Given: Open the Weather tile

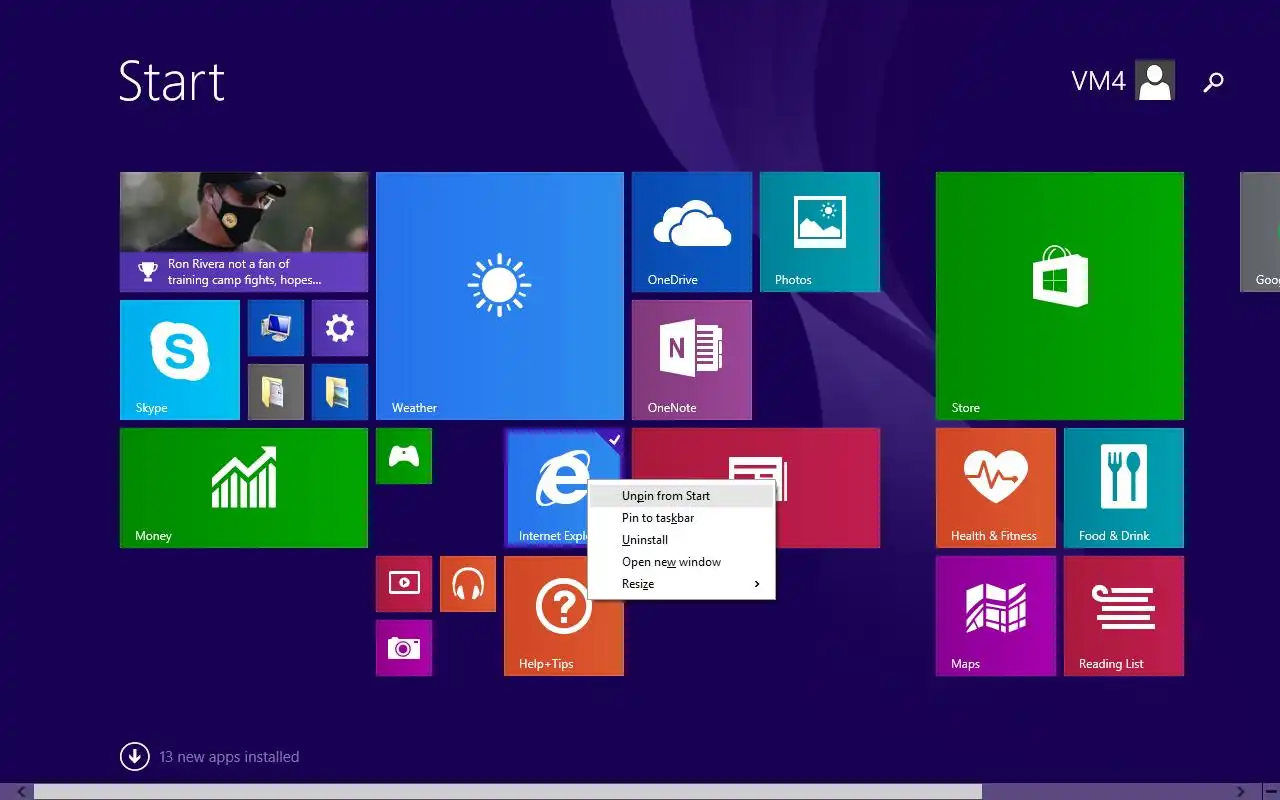Looking at the screenshot, I should point(500,296).
